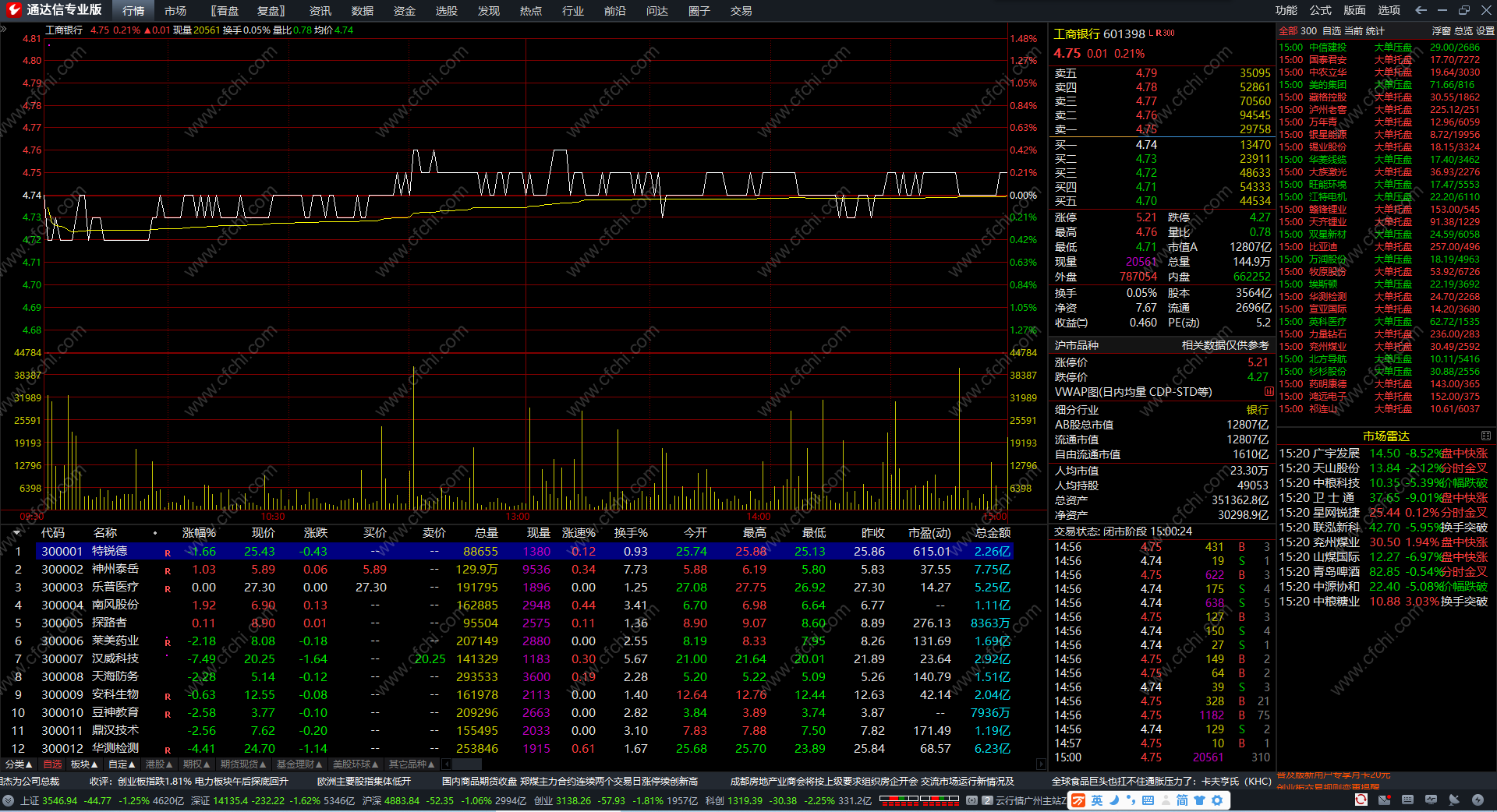Click the dot column header icon
The image size is (1497, 812).
(155, 533)
